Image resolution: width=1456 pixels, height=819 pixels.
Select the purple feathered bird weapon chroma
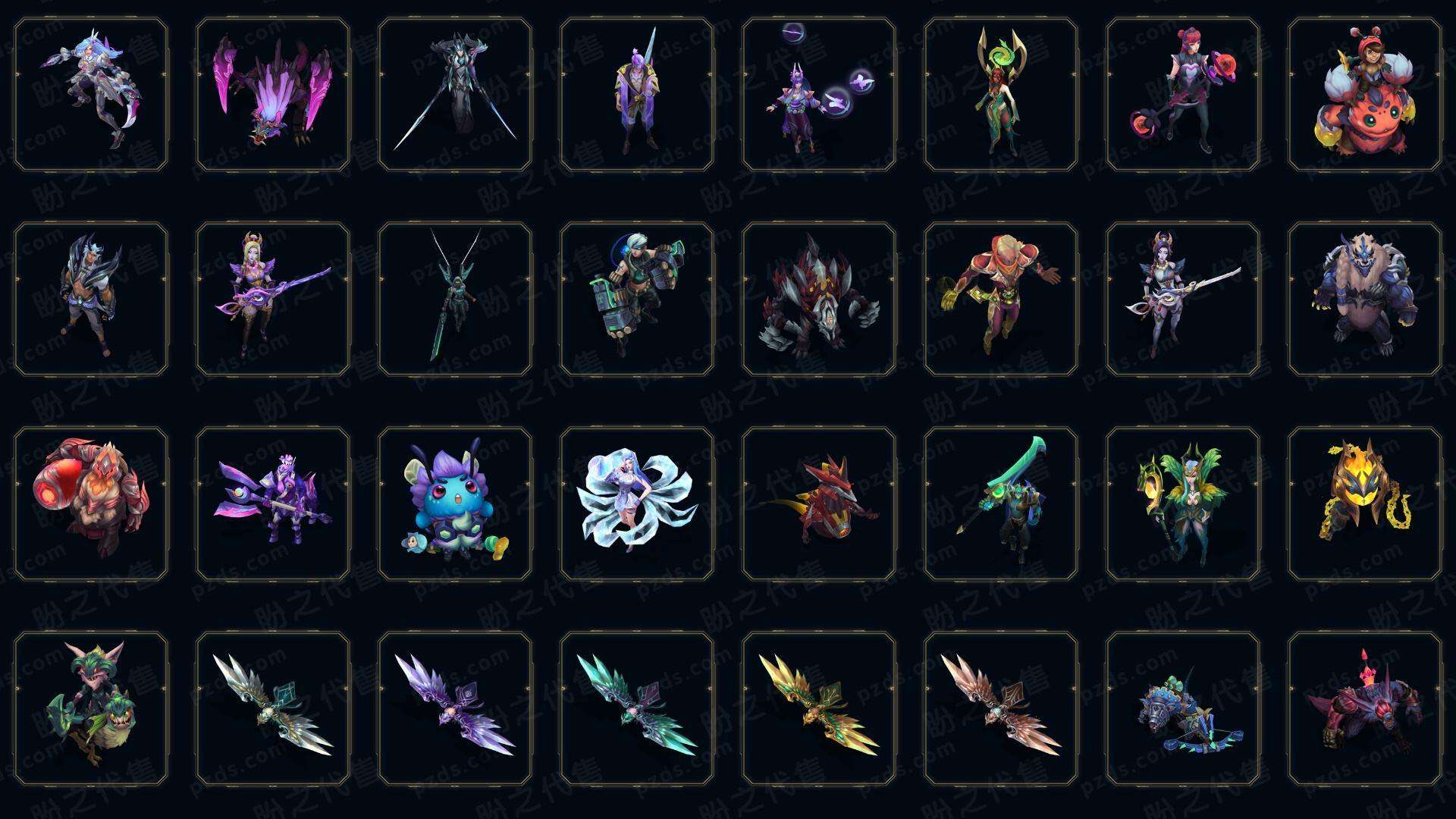coord(455,708)
